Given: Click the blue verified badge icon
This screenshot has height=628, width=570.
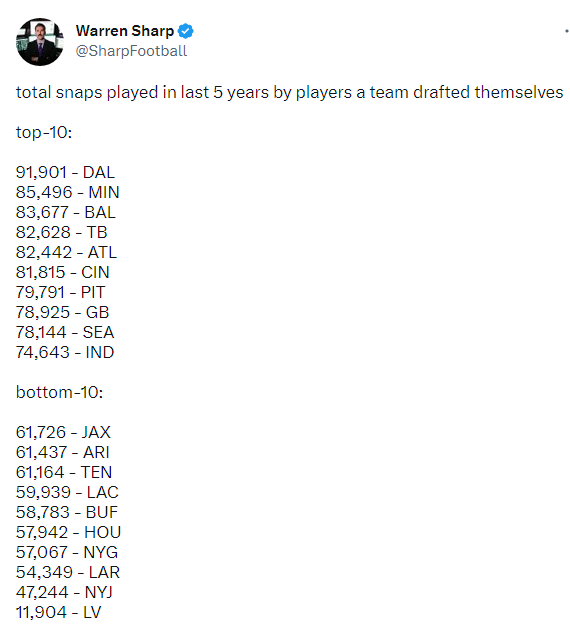Looking at the screenshot, I should pyautogui.click(x=185, y=31).
